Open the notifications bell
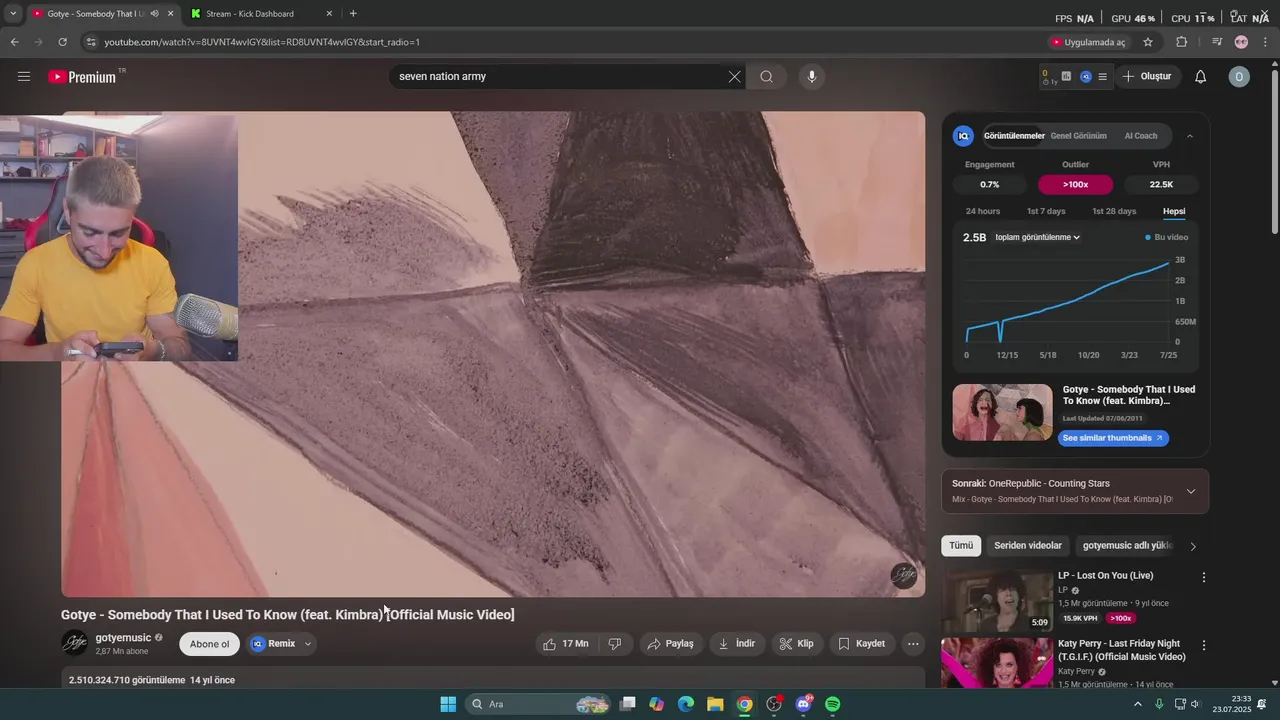This screenshot has width=1280, height=720. point(1201,76)
